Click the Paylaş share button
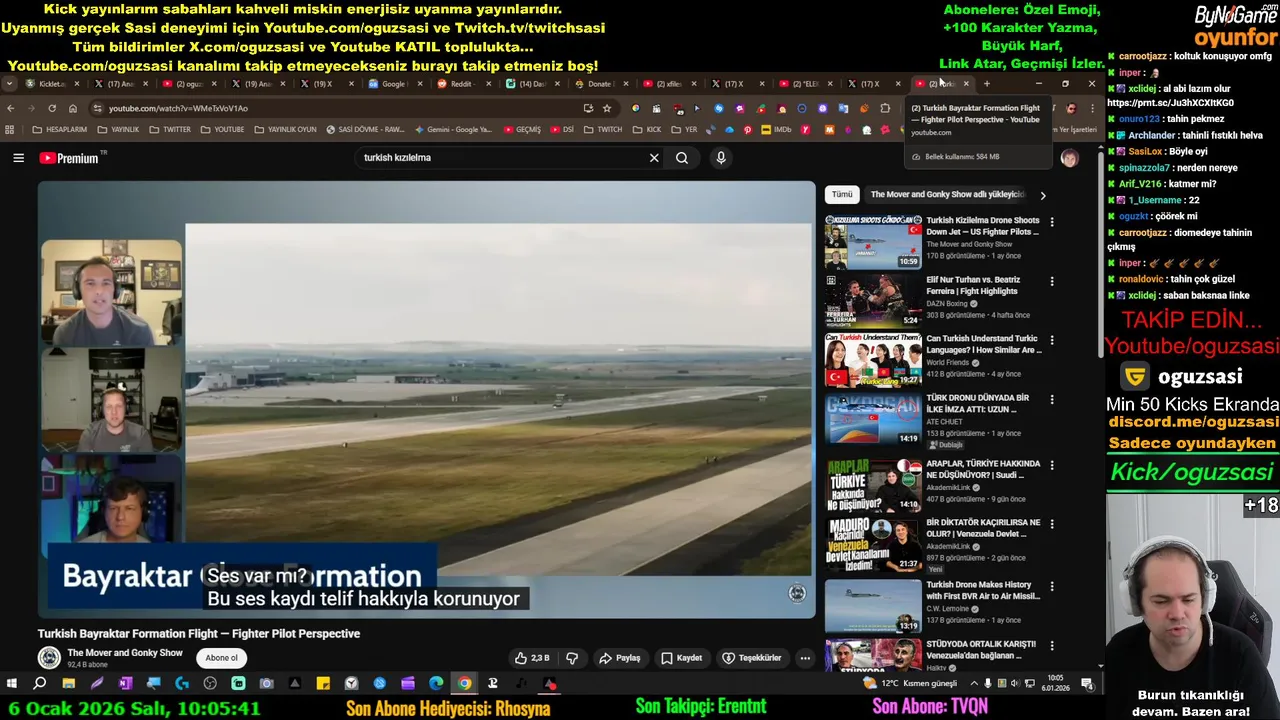 [x=620, y=658]
